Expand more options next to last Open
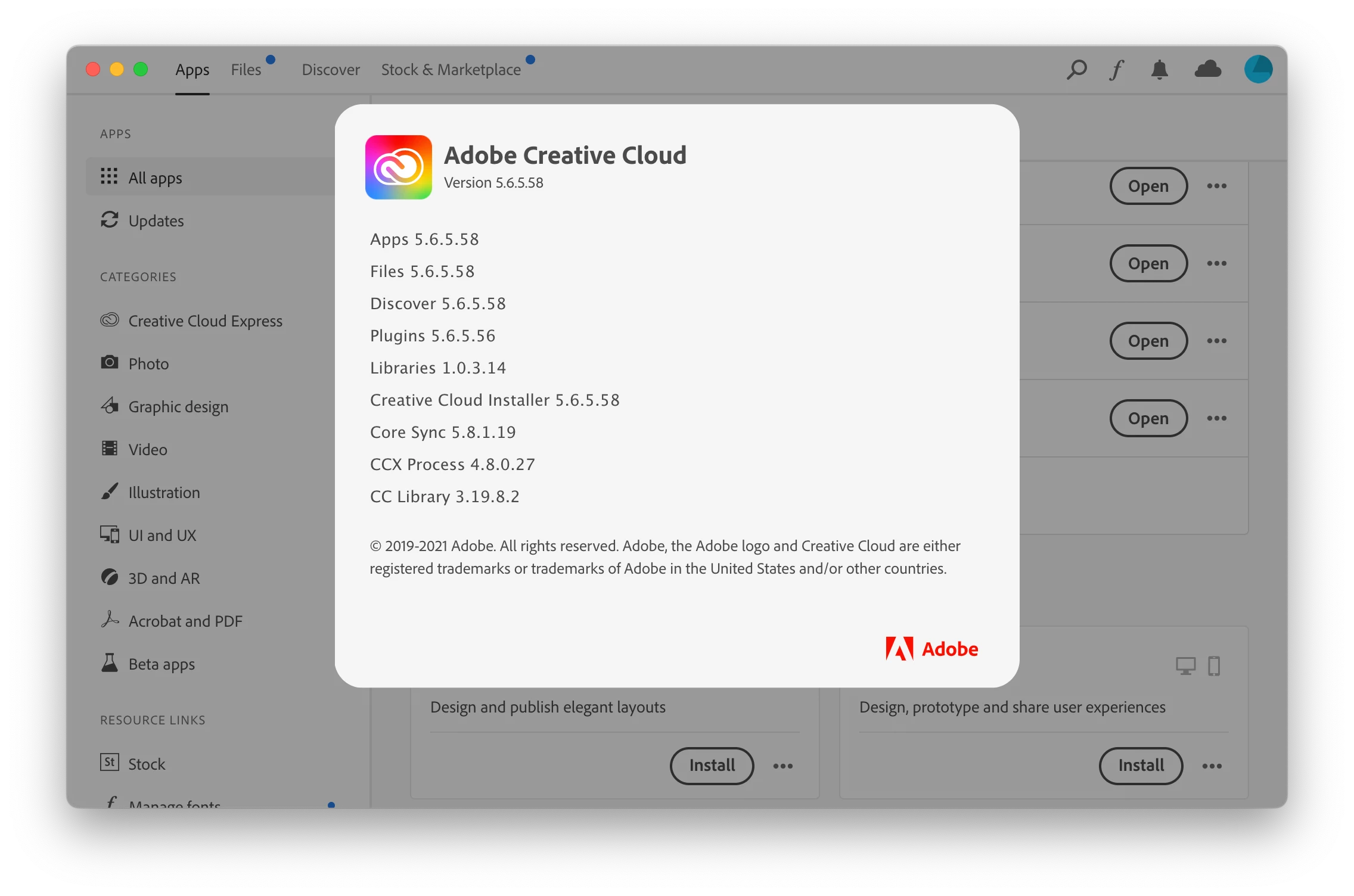 point(1216,418)
